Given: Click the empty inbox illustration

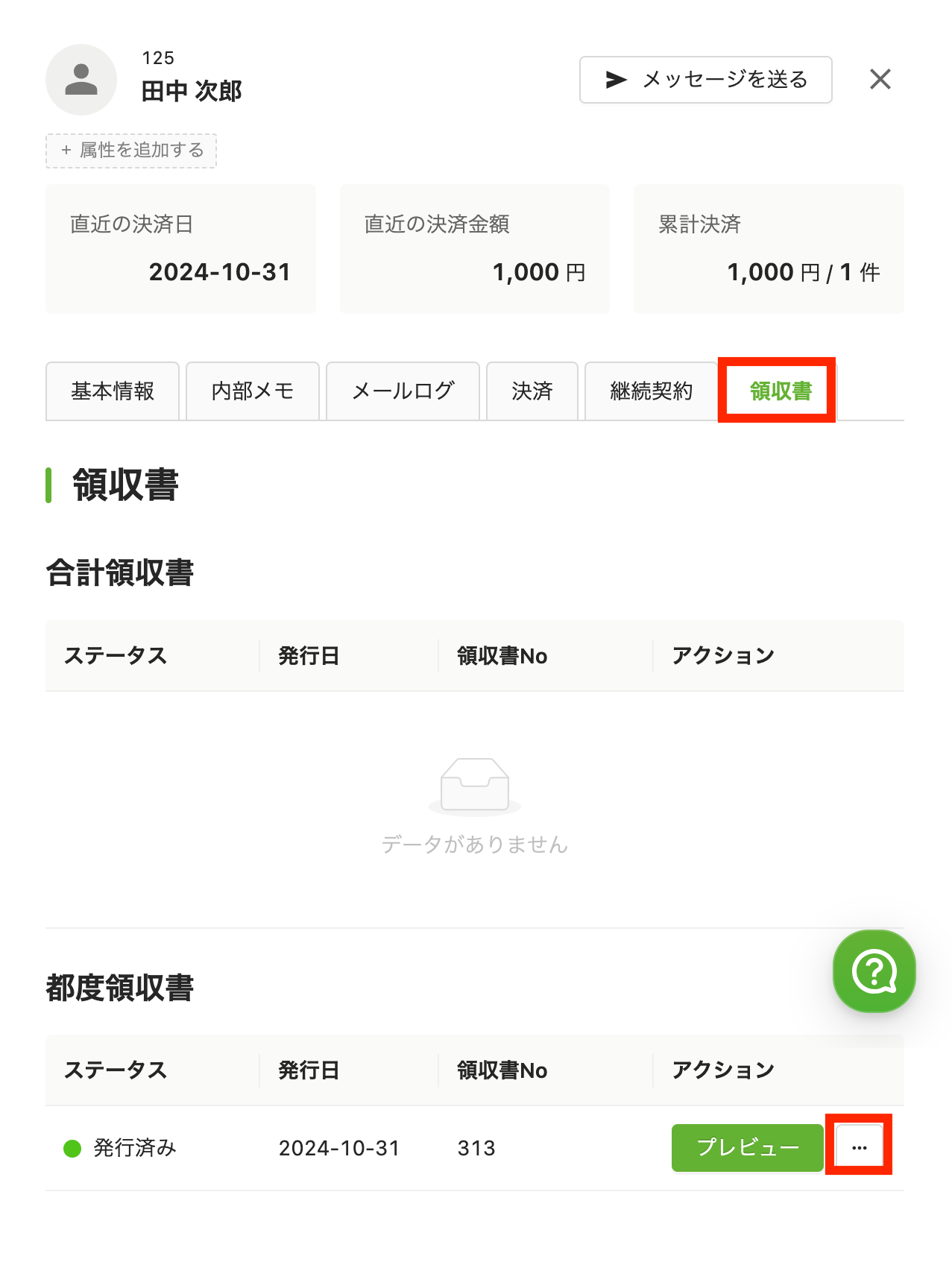Looking at the screenshot, I should [475, 785].
